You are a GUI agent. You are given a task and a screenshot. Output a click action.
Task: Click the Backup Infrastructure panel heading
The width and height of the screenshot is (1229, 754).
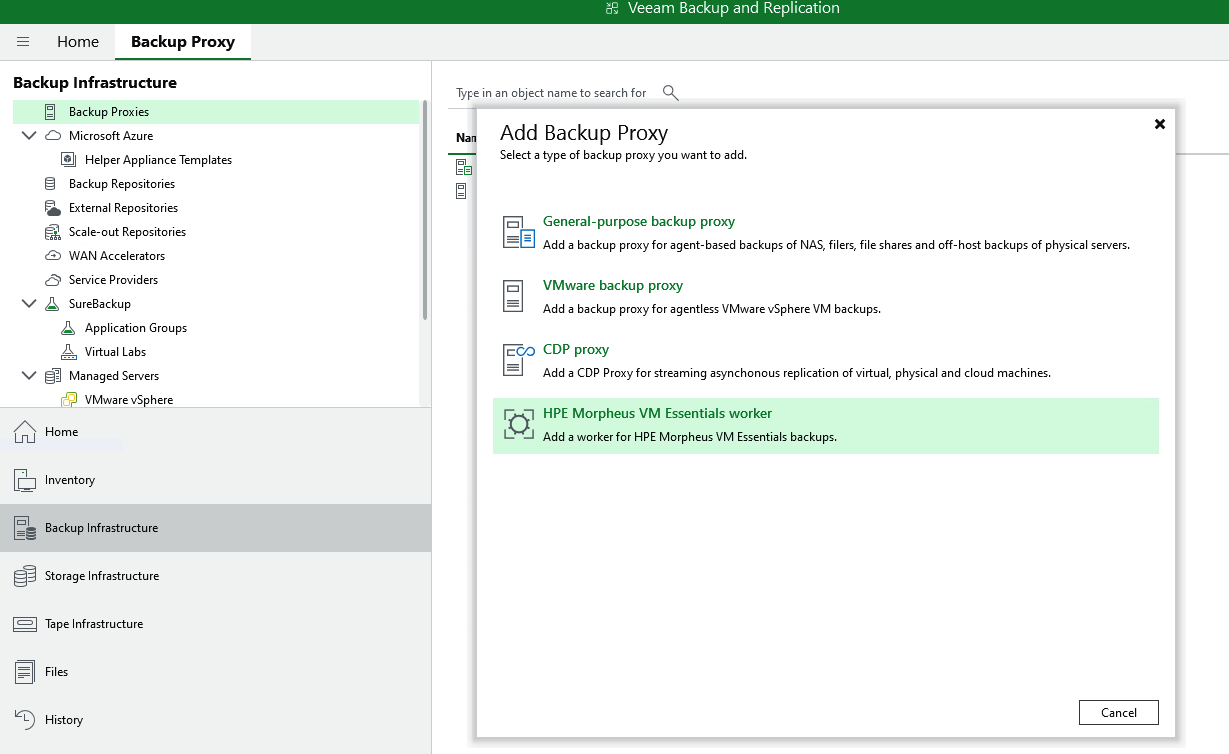(95, 83)
